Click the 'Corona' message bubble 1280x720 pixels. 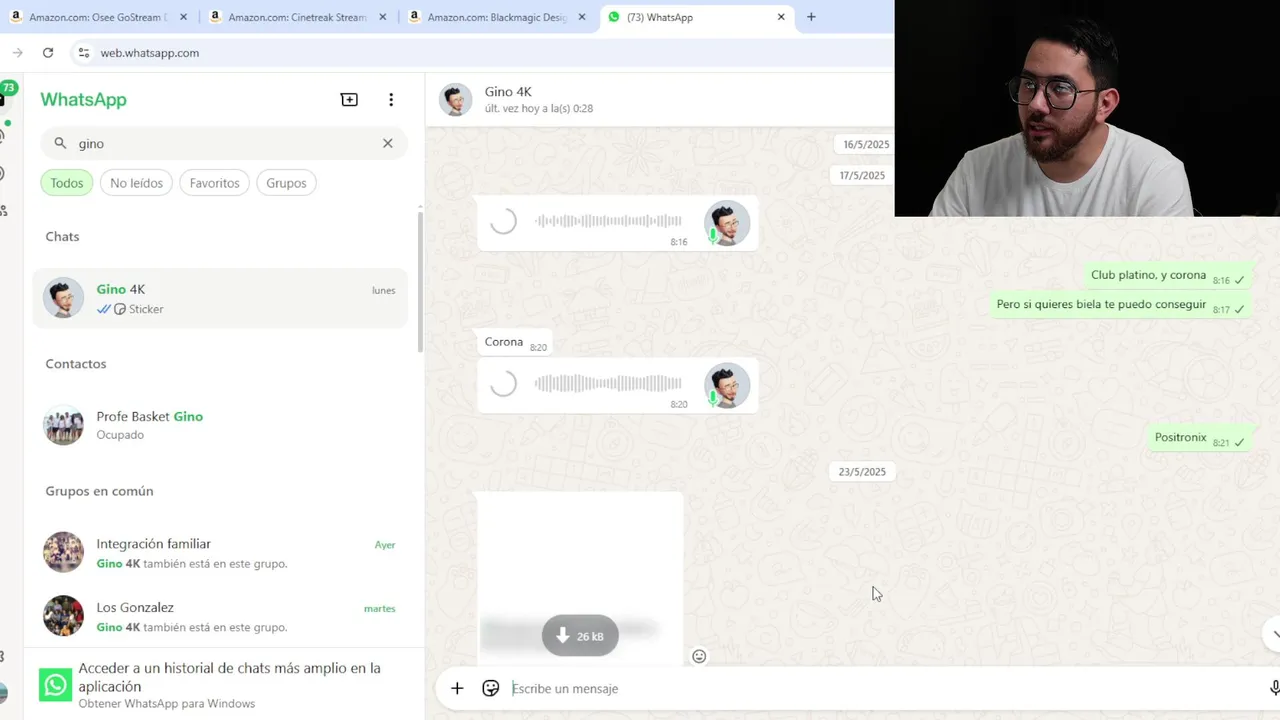click(515, 343)
